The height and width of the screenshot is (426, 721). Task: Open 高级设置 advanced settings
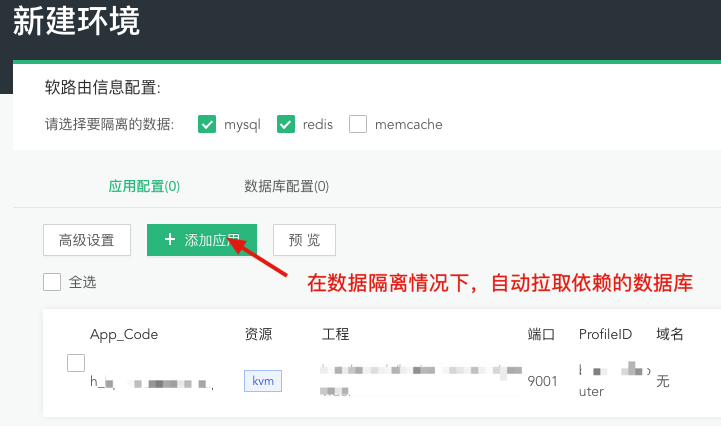click(87, 240)
